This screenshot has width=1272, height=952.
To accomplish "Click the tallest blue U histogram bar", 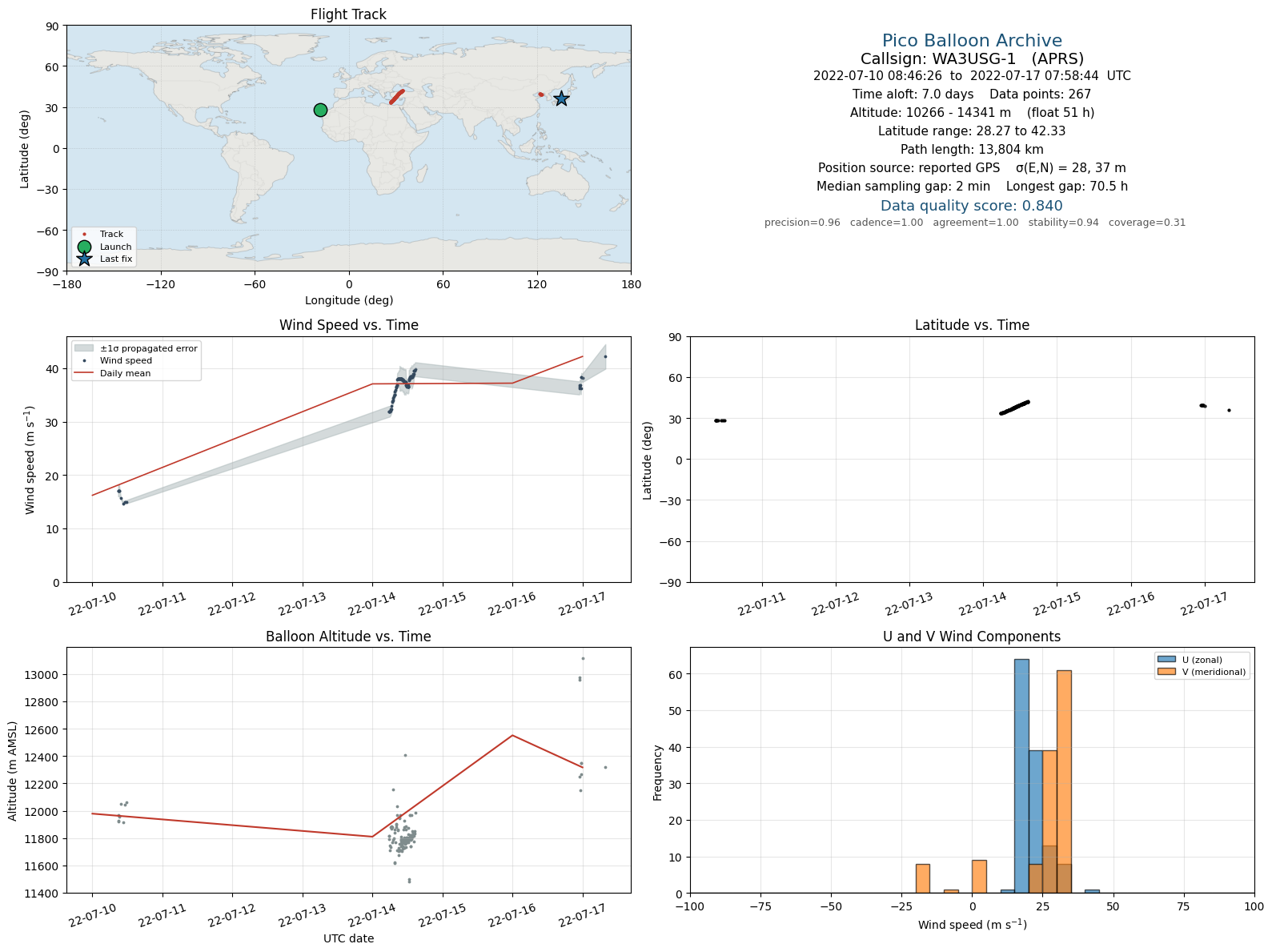I will tap(1021, 776).
